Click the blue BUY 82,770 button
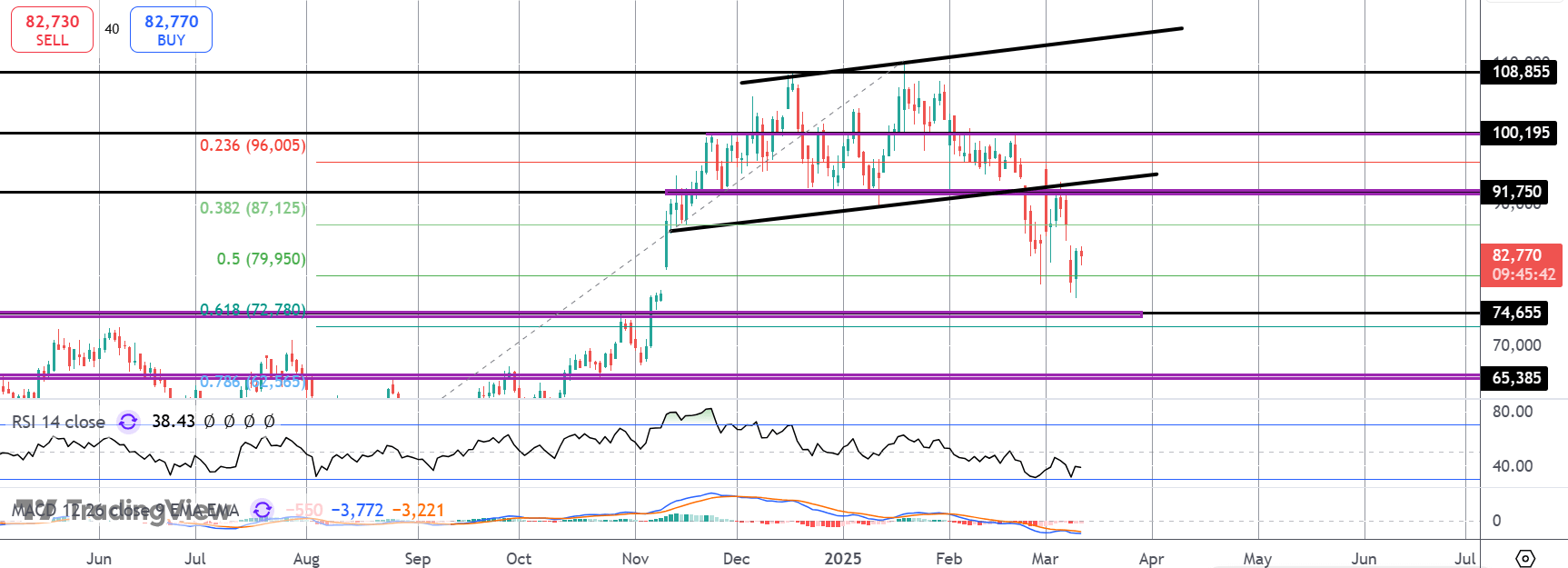Image resolution: width=1568 pixels, height=568 pixels. pyautogui.click(x=171, y=30)
